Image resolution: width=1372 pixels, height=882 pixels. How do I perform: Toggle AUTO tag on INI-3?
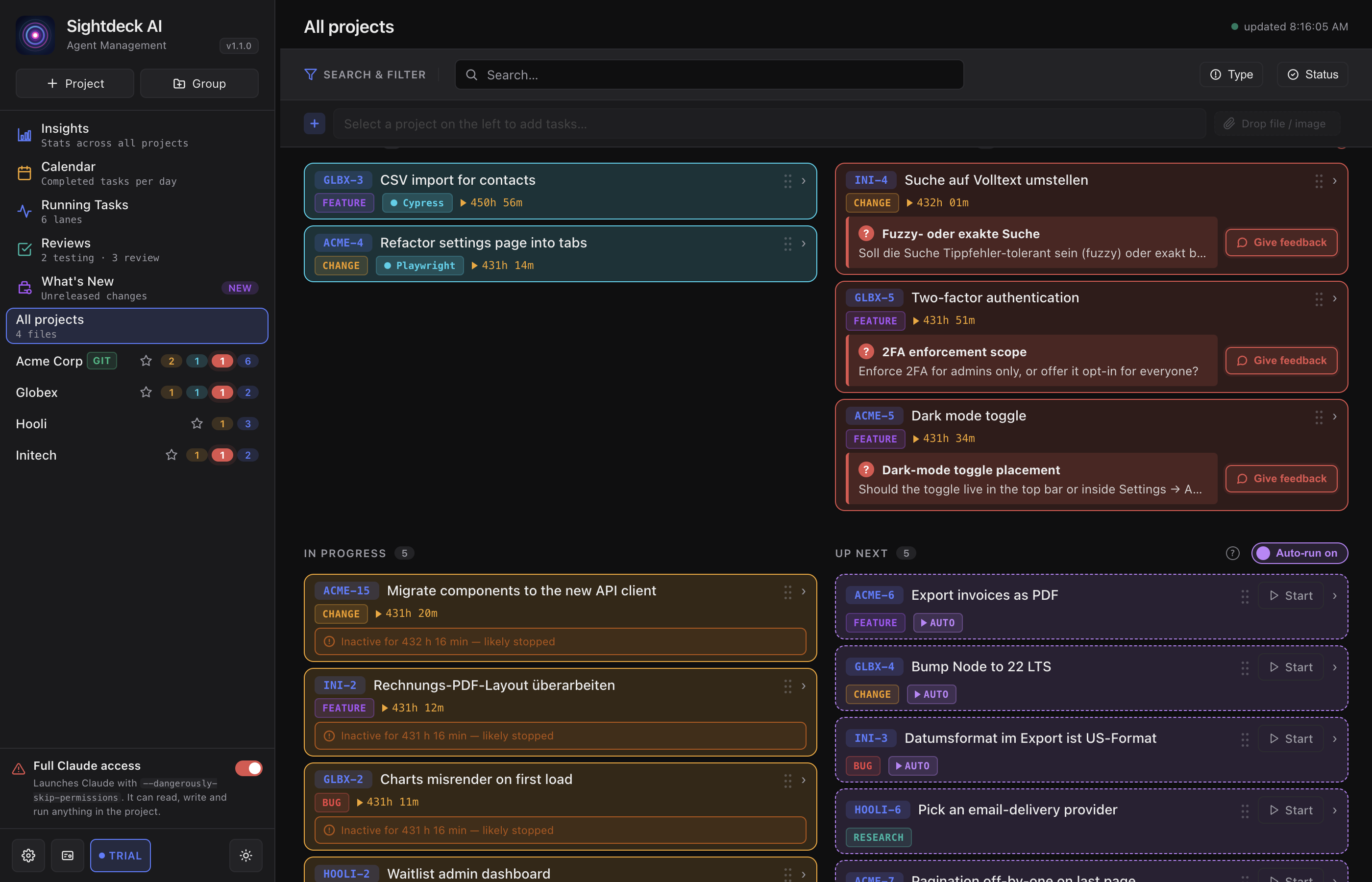pyautogui.click(x=913, y=766)
